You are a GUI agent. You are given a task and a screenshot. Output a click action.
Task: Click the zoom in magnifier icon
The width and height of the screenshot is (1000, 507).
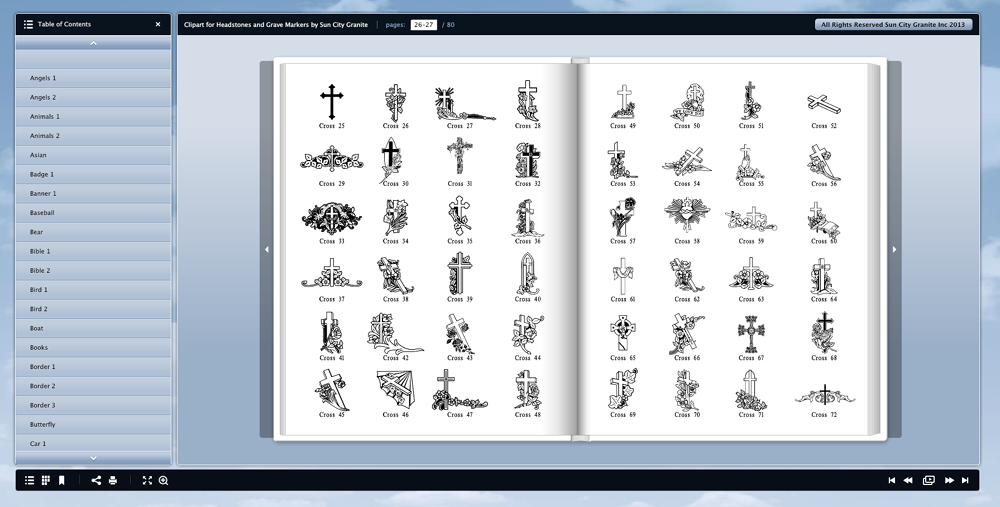(x=163, y=480)
